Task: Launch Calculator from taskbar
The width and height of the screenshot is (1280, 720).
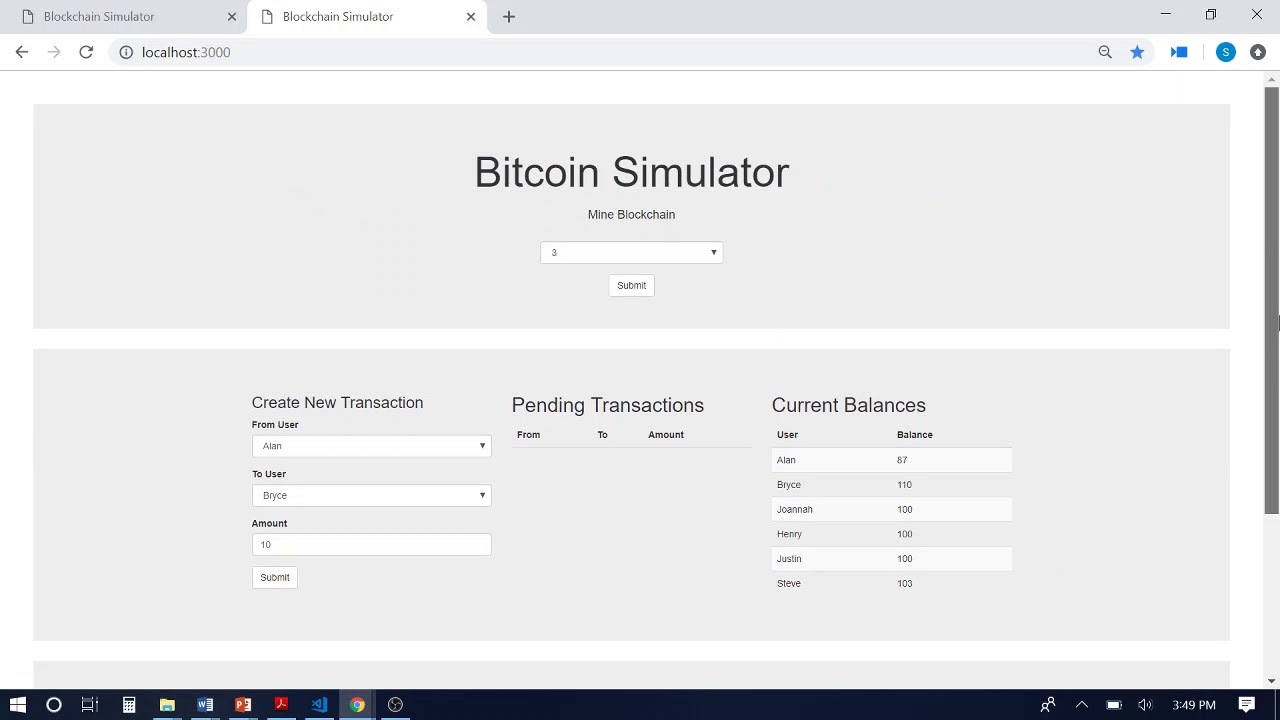Action: [129, 705]
